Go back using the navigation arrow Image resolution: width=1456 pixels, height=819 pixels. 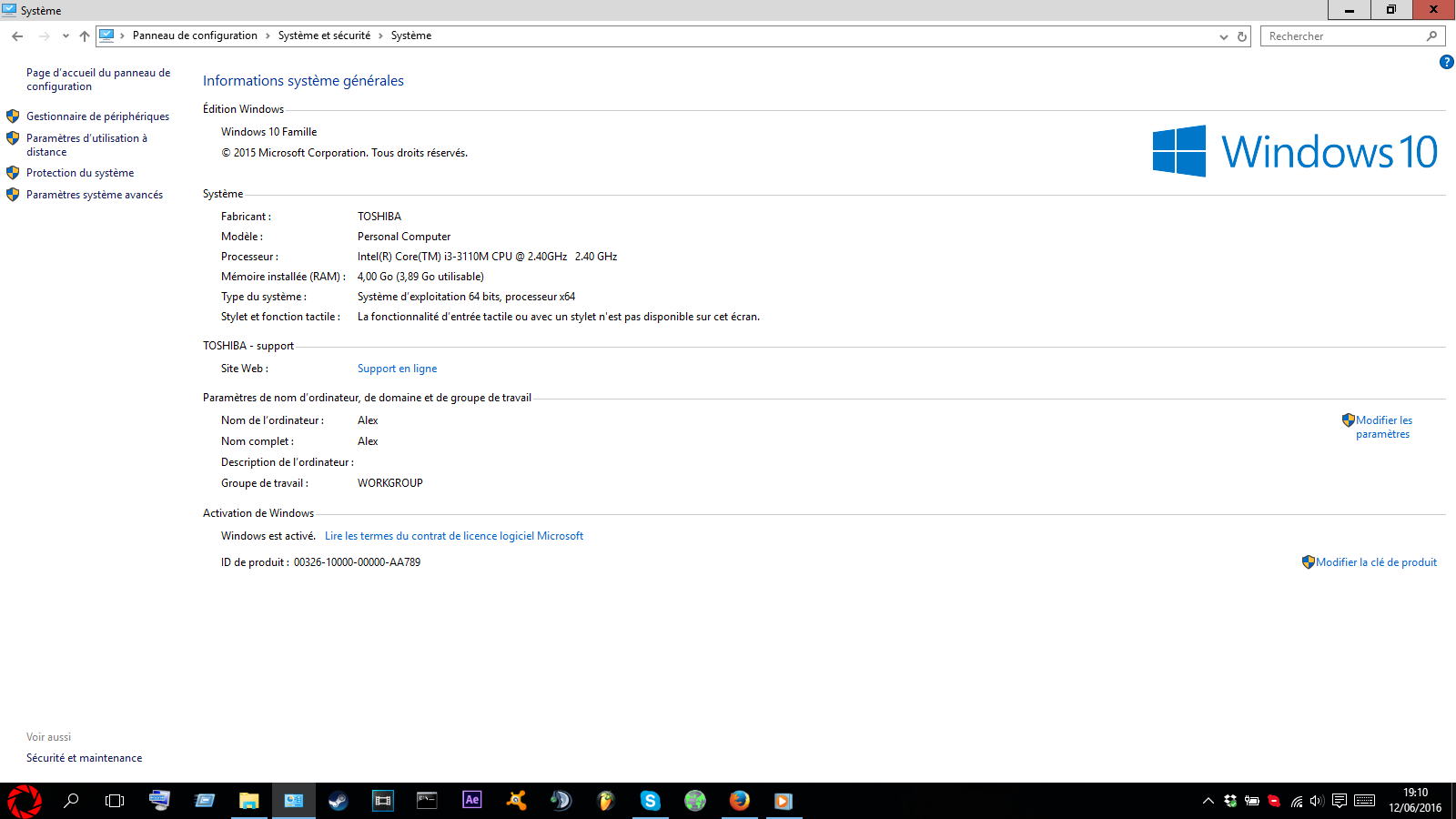click(17, 36)
